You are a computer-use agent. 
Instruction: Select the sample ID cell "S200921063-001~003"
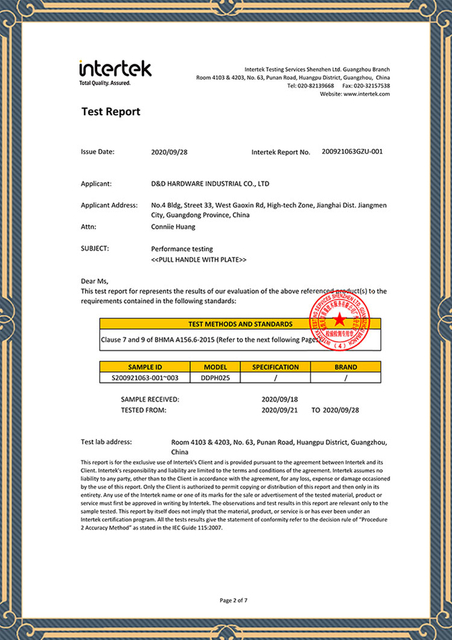(x=145, y=378)
